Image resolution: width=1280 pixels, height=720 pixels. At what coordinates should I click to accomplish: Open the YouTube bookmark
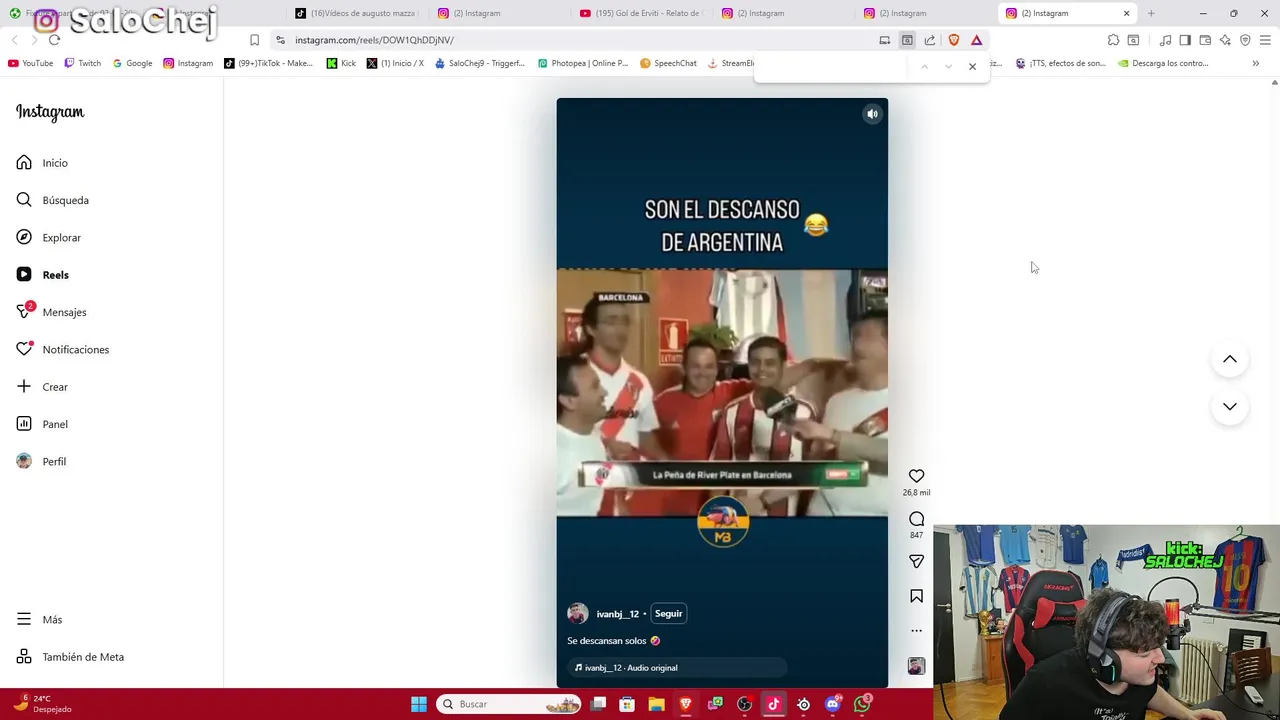tap(30, 63)
